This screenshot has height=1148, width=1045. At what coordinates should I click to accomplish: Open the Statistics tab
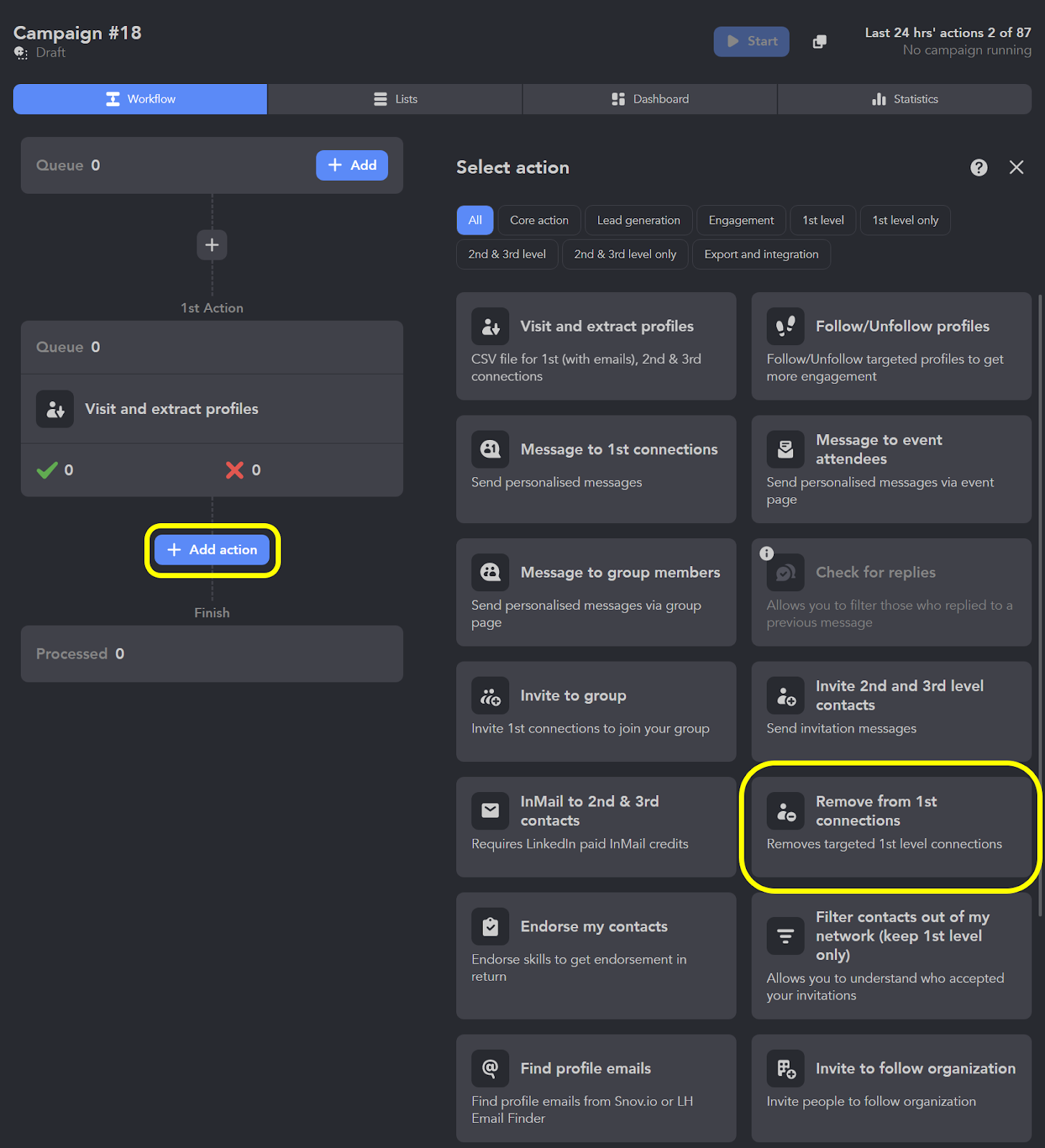(x=904, y=99)
